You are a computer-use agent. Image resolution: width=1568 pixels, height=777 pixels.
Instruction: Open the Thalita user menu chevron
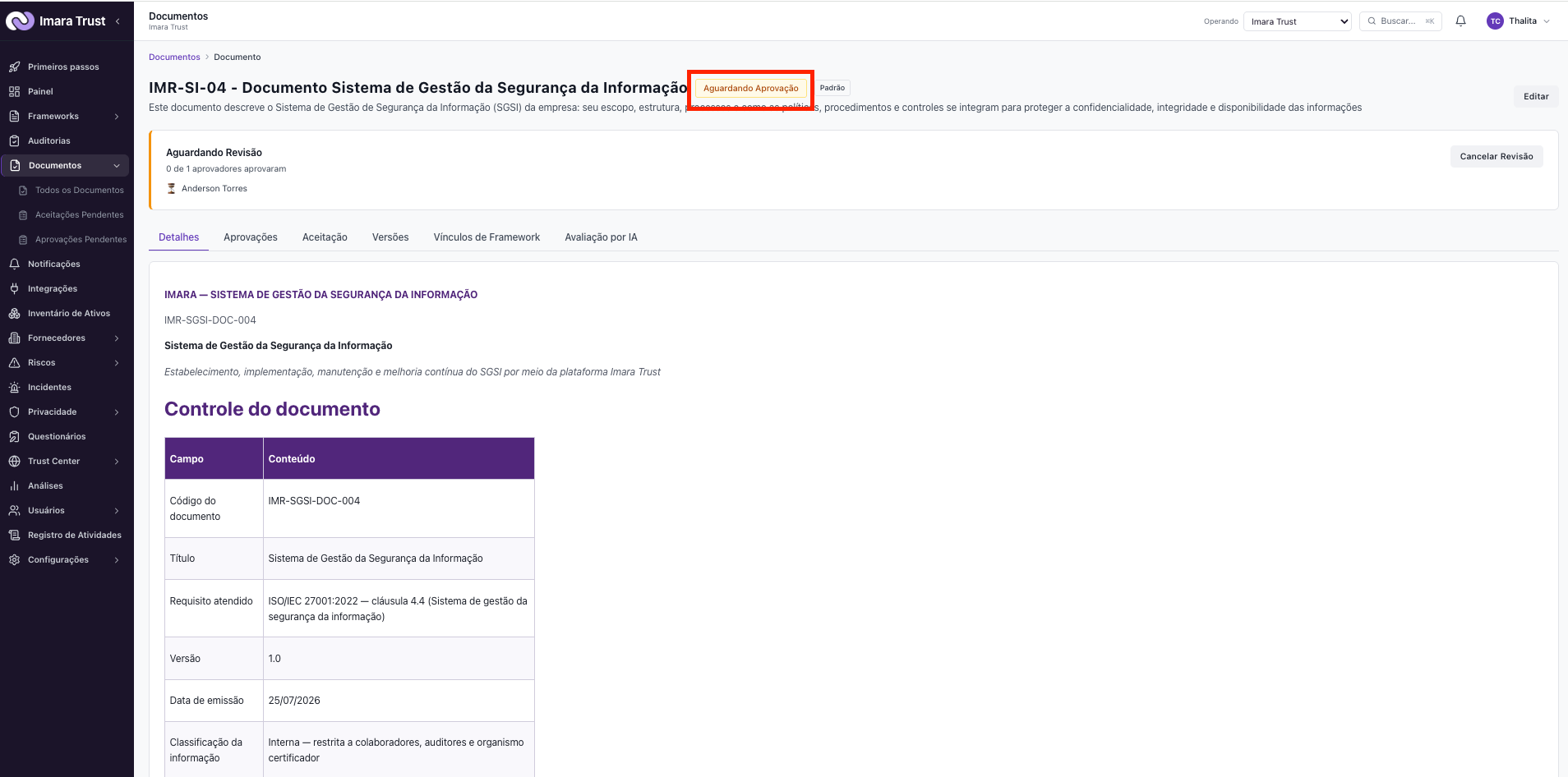coord(1547,21)
